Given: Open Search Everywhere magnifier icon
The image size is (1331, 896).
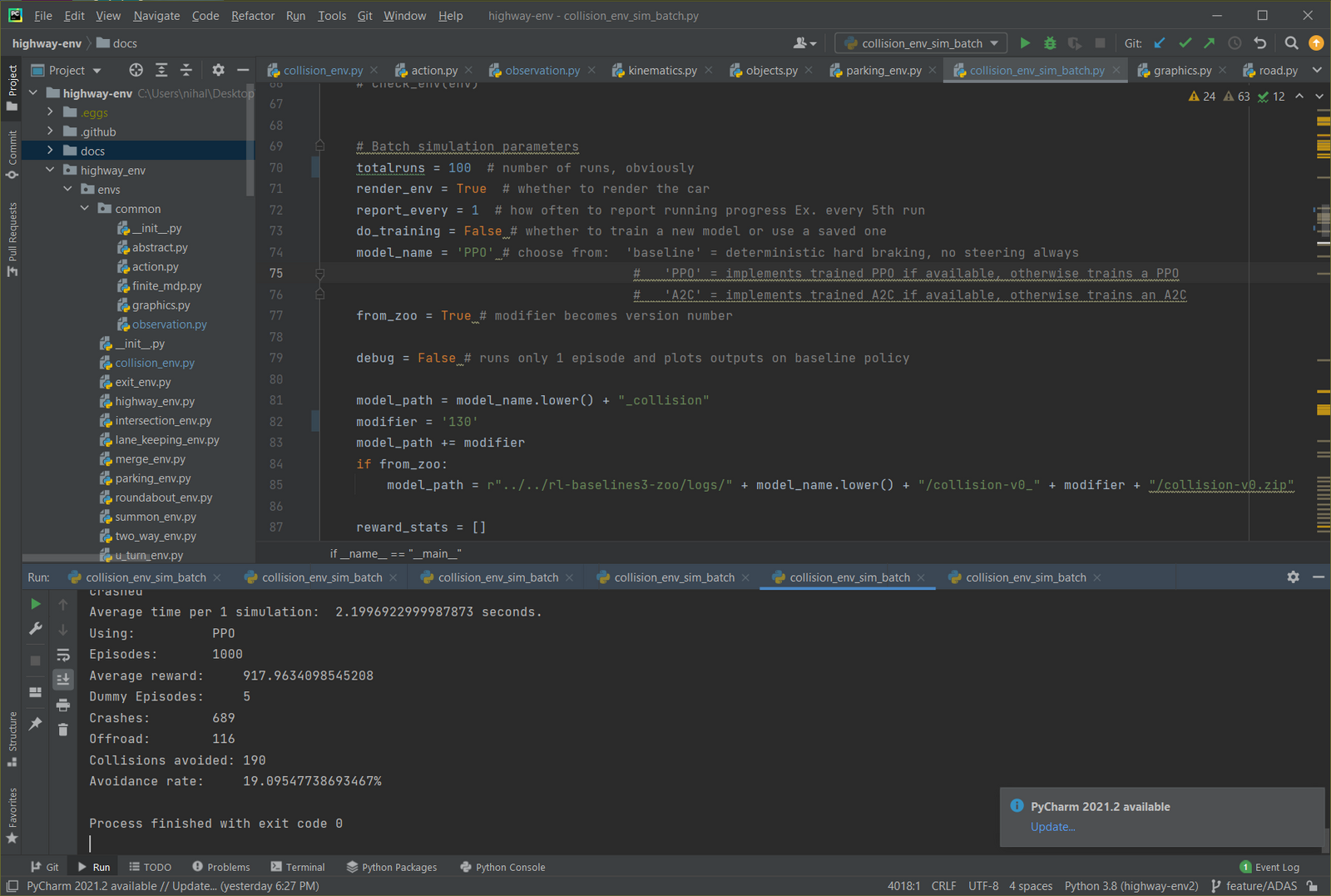Looking at the screenshot, I should (x=1291, y=43).
